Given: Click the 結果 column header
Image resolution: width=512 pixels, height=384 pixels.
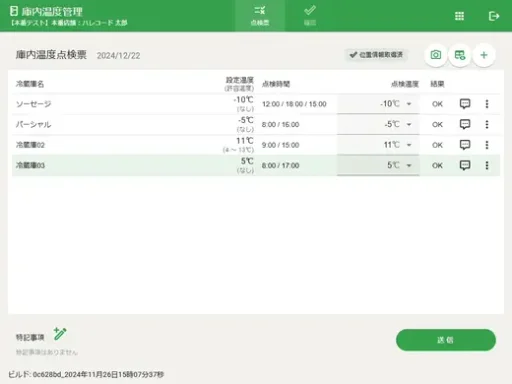Looking at the screenshot, I should pos(437,84).
